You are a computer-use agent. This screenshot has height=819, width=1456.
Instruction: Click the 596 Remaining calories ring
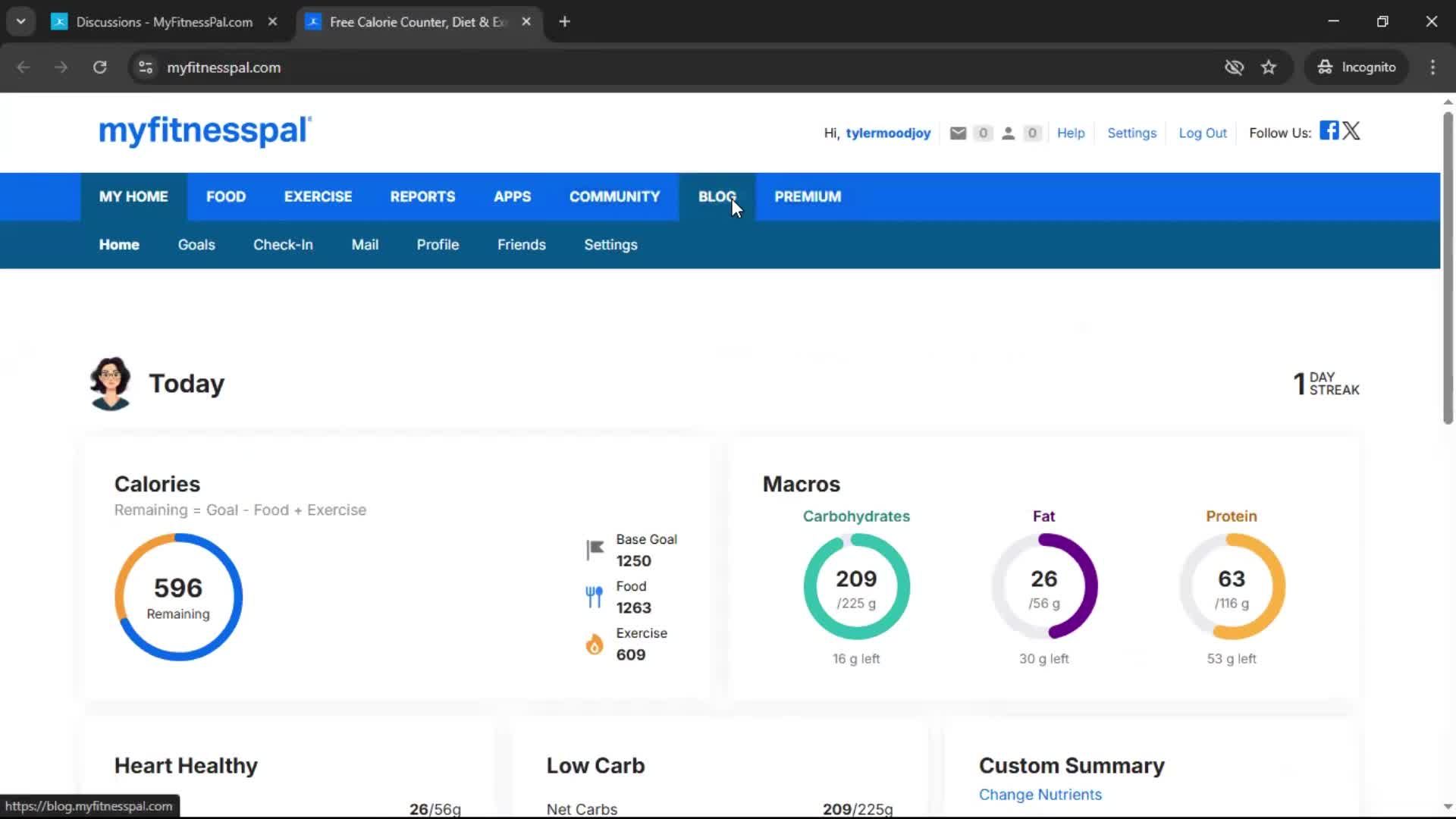coord(178,598)
